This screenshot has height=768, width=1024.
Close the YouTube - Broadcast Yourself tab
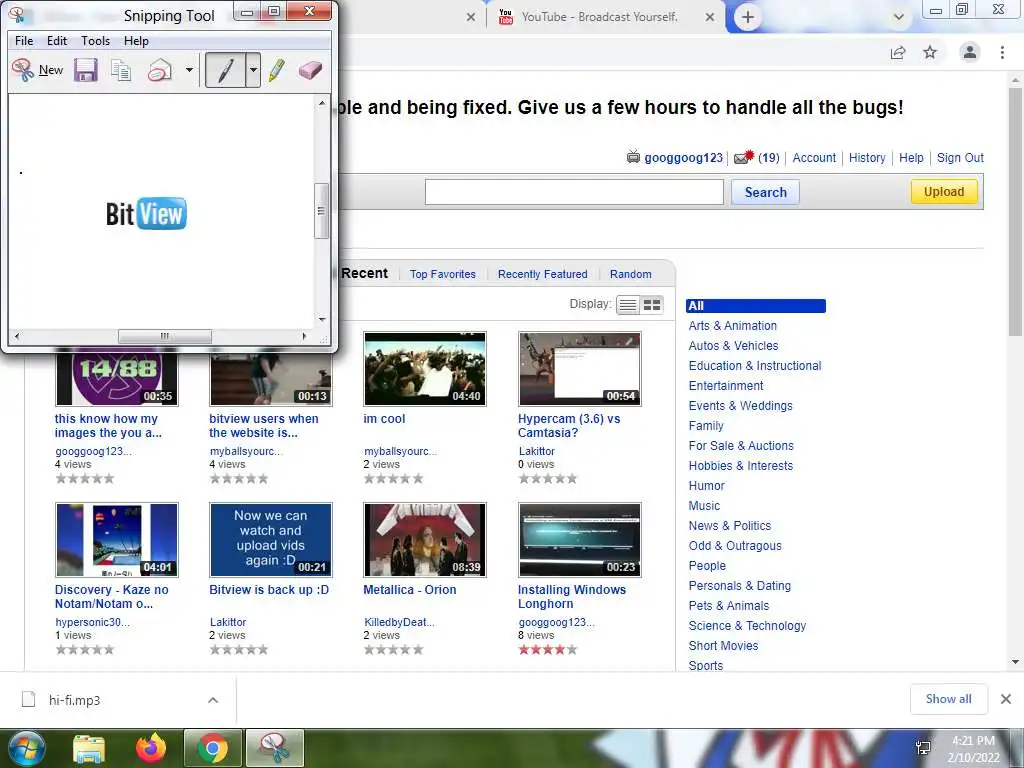(x=710, y=18)
